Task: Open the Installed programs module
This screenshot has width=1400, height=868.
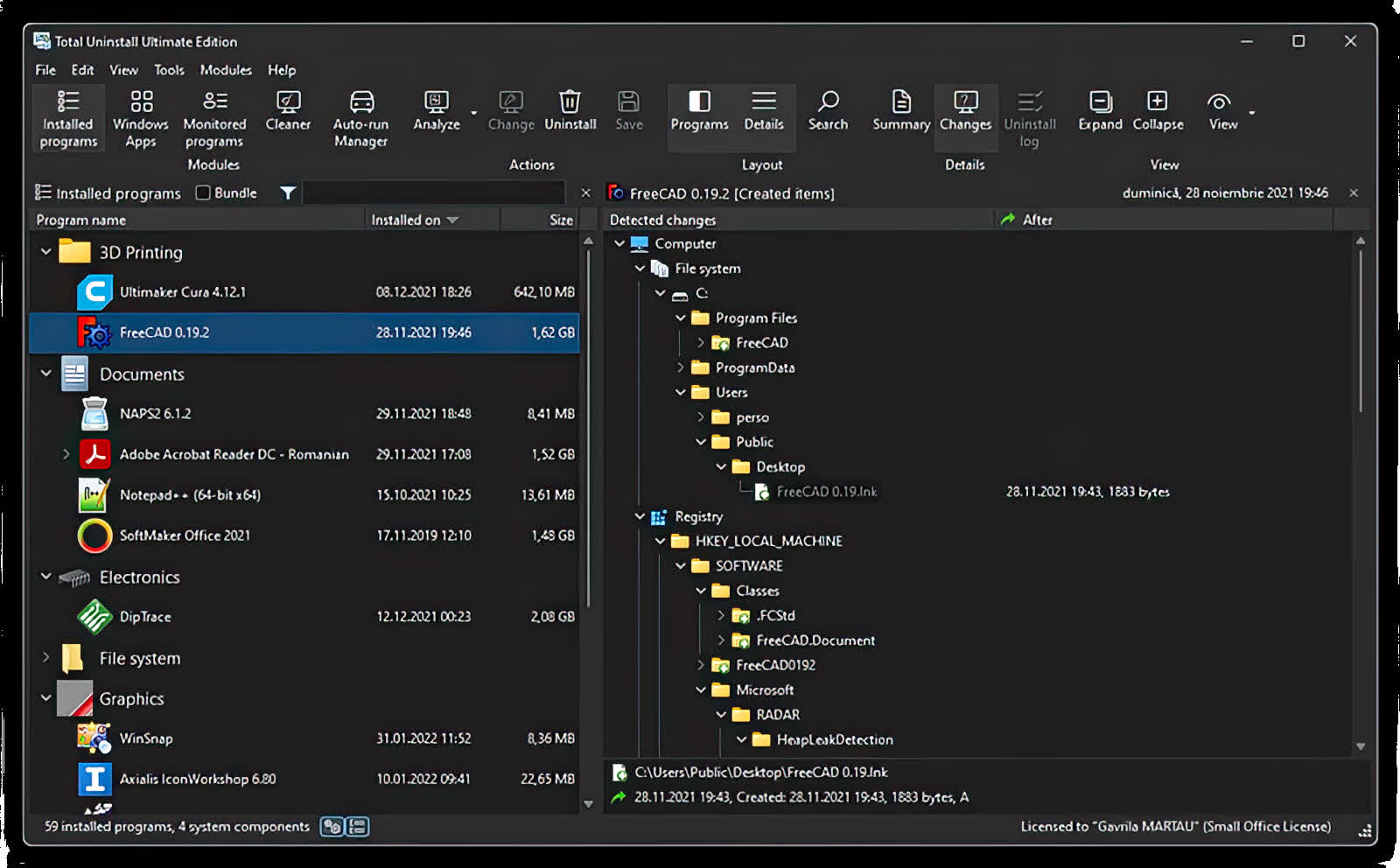Action: pyautogui.click(x=68, y=118)
